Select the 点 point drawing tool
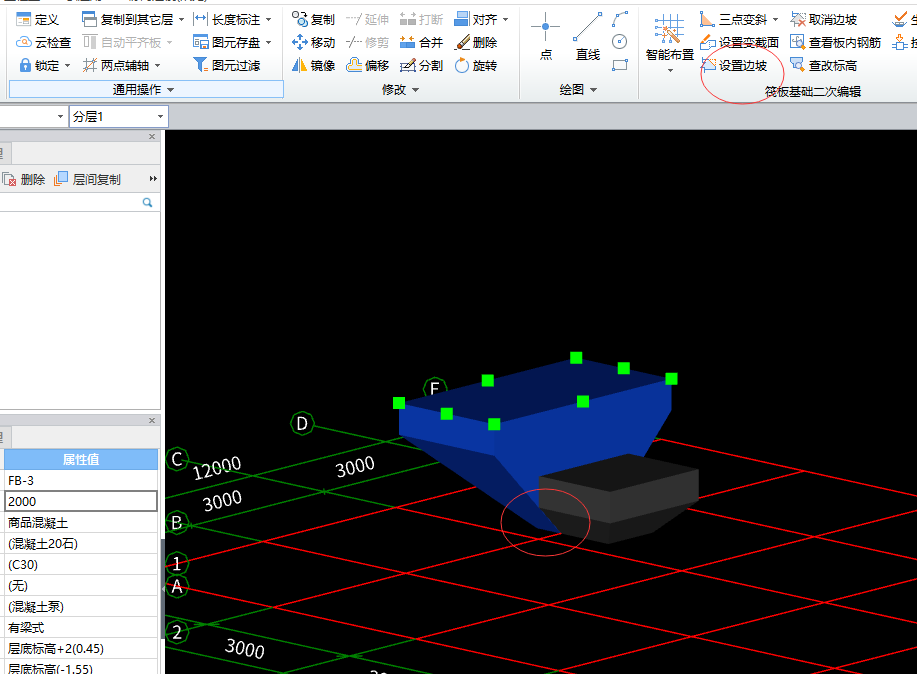Image resolution: width=917 pixels, height=674 pixels. [546, 36]
